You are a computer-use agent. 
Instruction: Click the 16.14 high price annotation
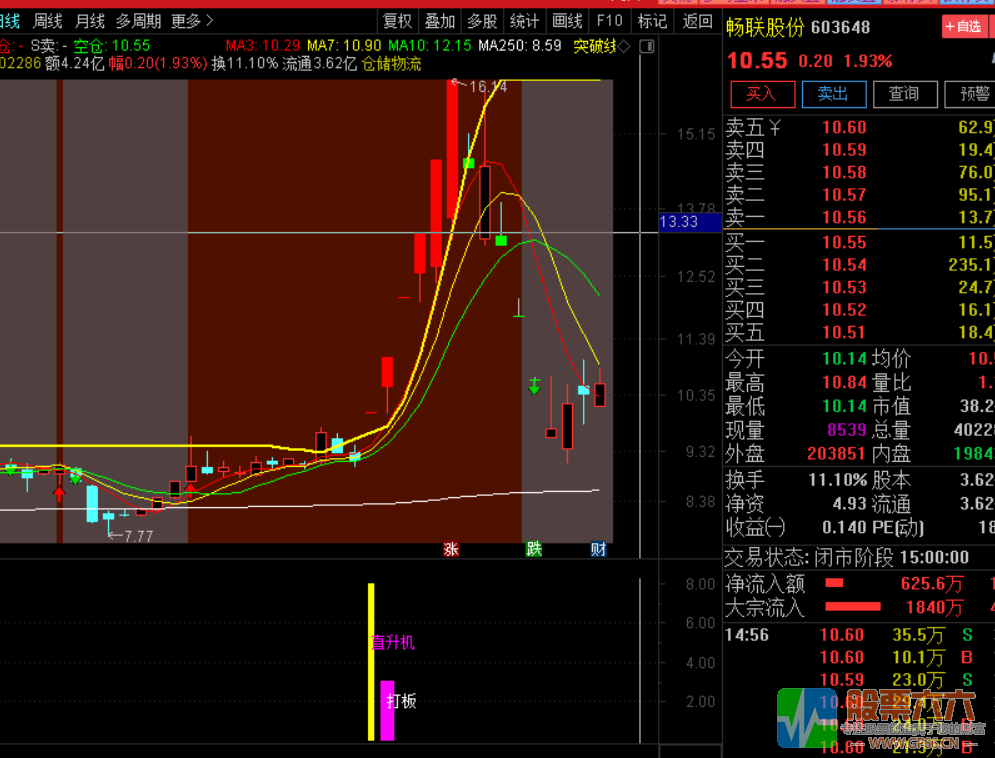[487, 86]
